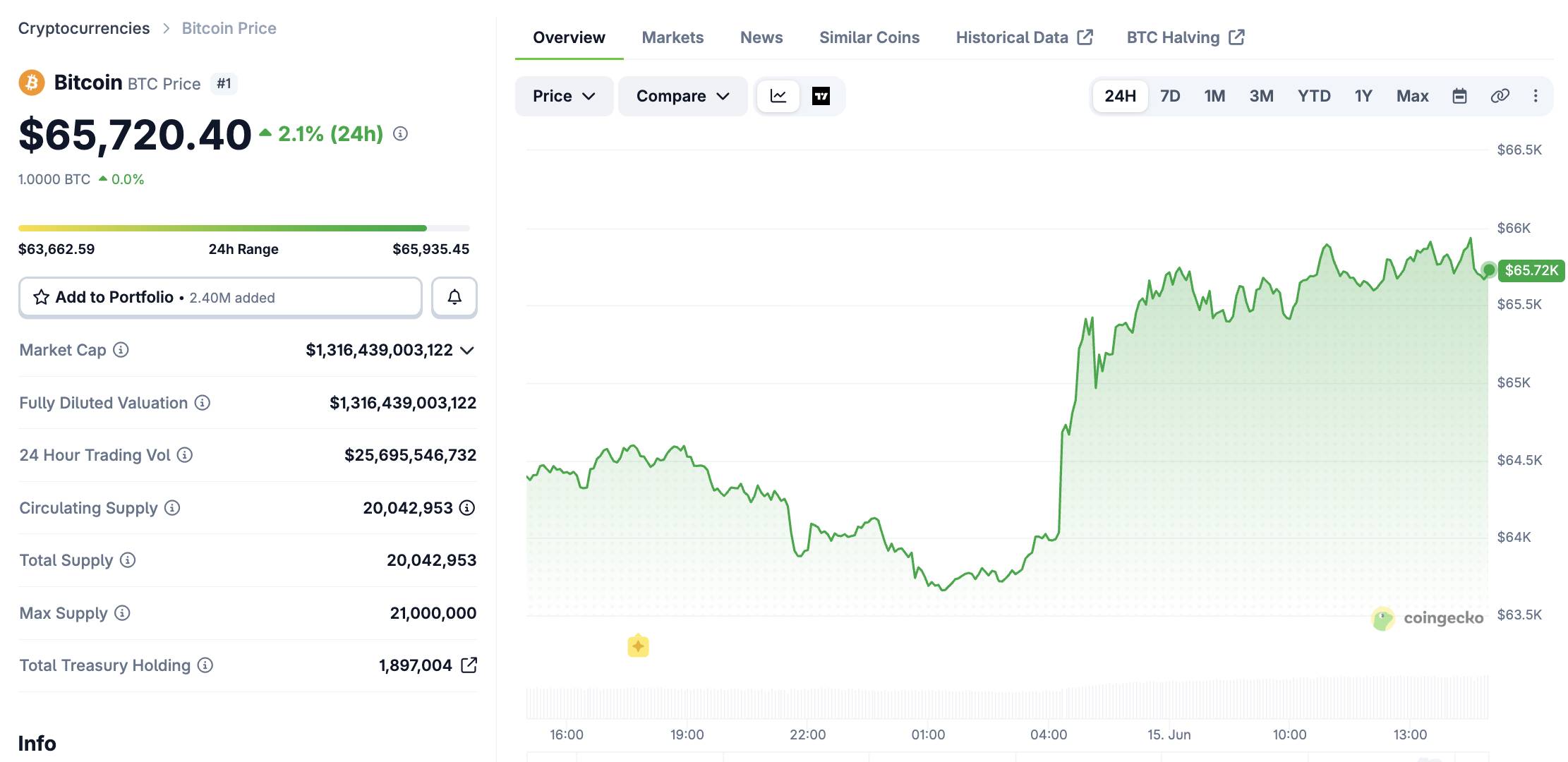Screen dimensions: 1568x762
Task: Click the star icon in Add to Portfolio
Action: click(x=41, y=297)
